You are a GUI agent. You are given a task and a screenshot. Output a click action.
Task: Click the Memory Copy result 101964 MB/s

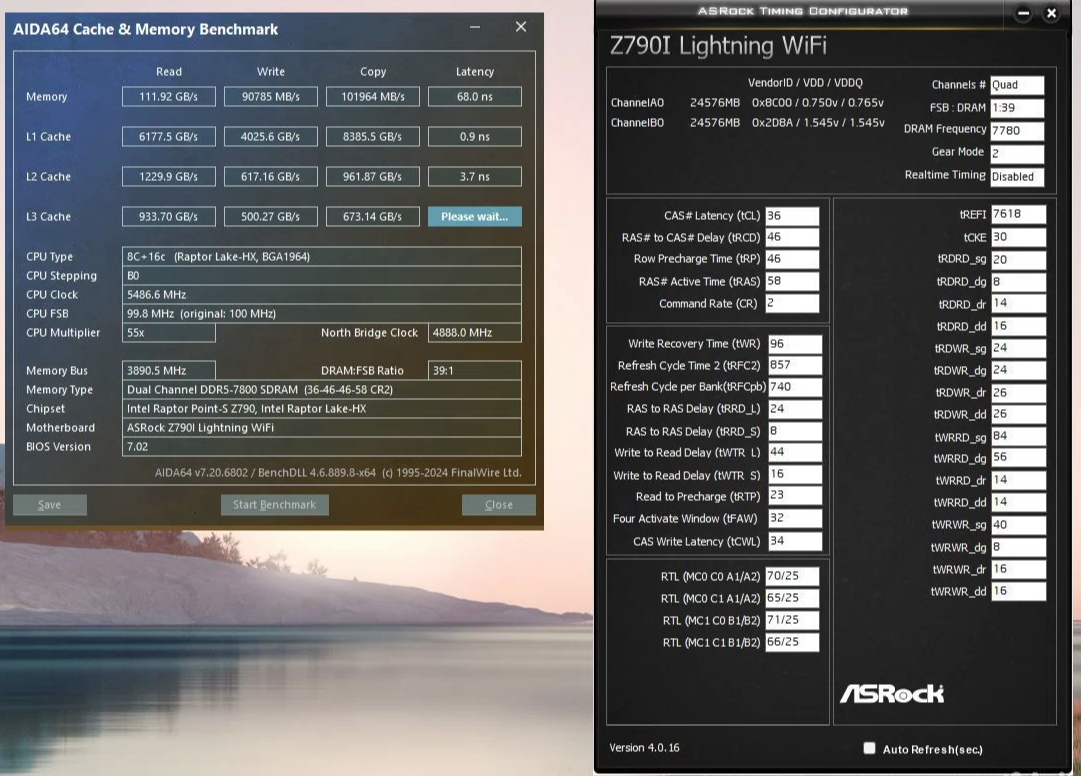(x=373, y=96)
